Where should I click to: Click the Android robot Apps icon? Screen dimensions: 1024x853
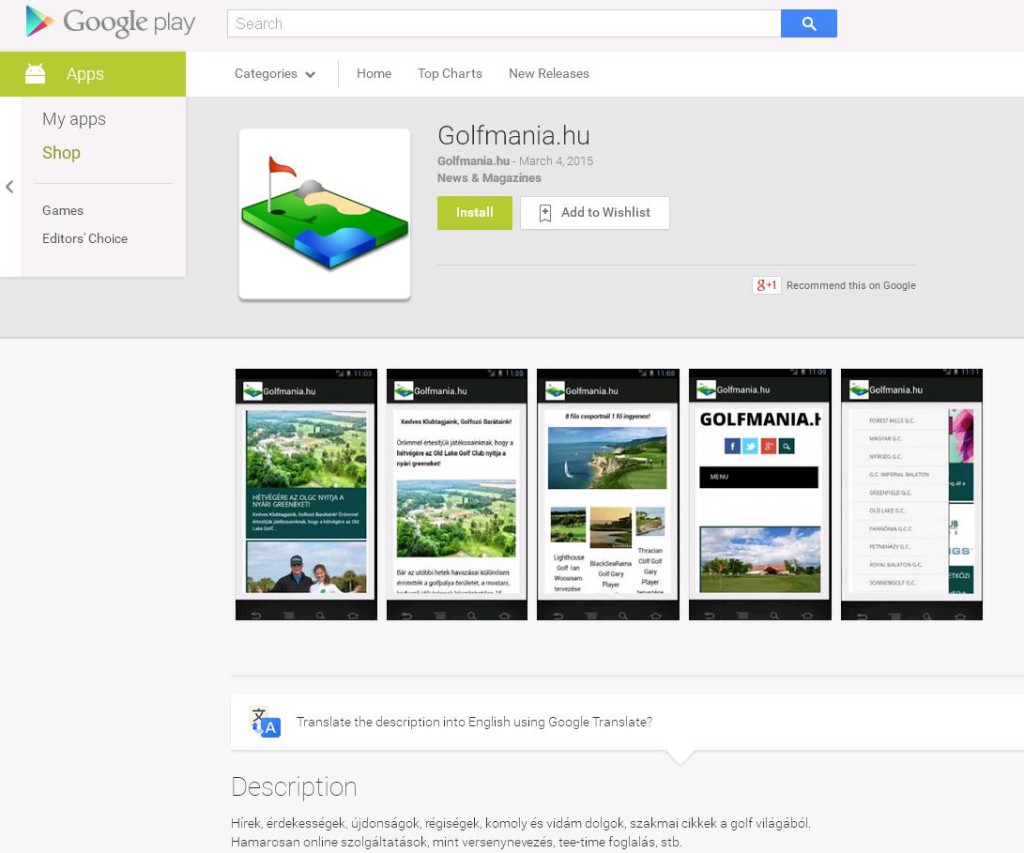tap(35, 74)
